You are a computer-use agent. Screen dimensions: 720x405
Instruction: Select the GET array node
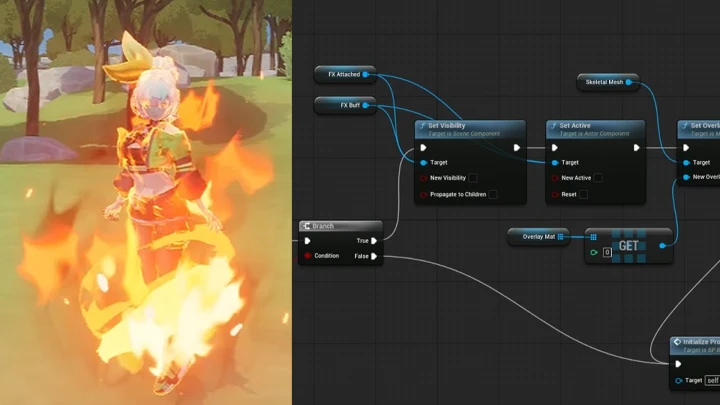point(629,246)
